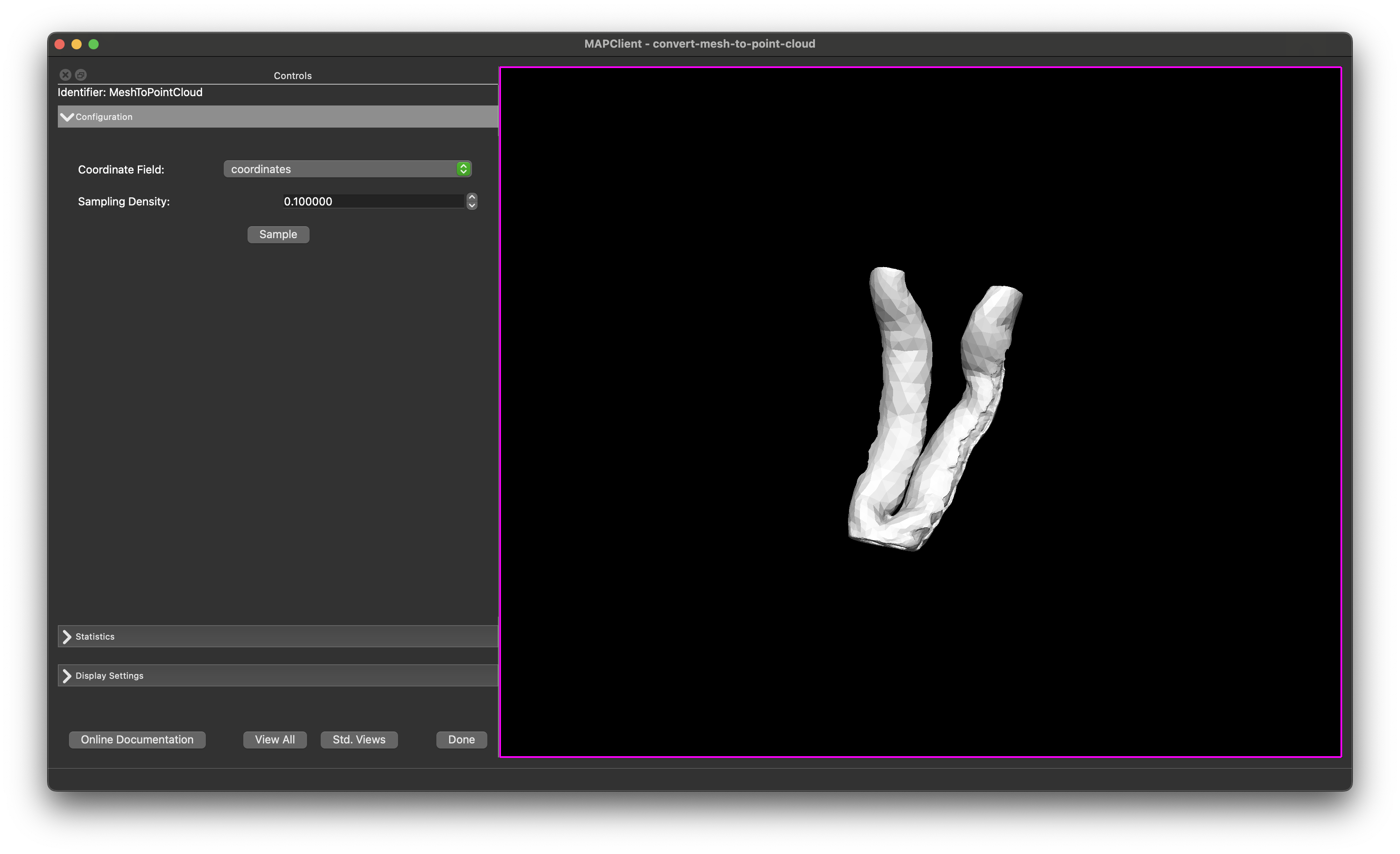The width and height of the screenshot is (1400, 854).
Task: Open the Std. Views menu
Action: 359,739
